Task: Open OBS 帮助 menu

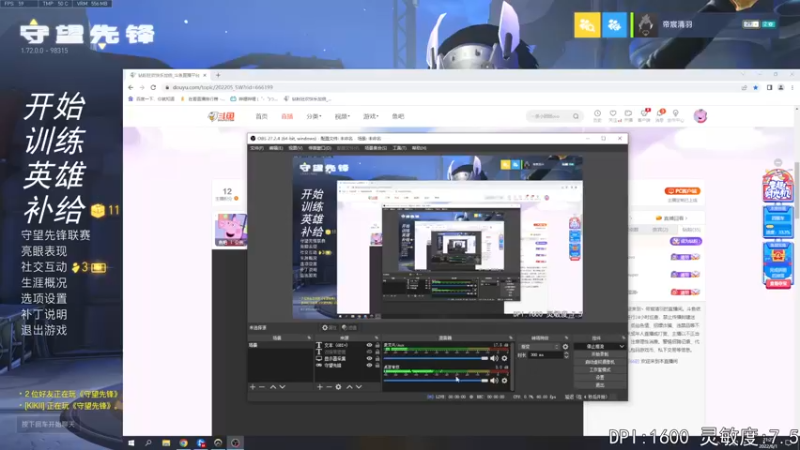Action: [419, 148]
